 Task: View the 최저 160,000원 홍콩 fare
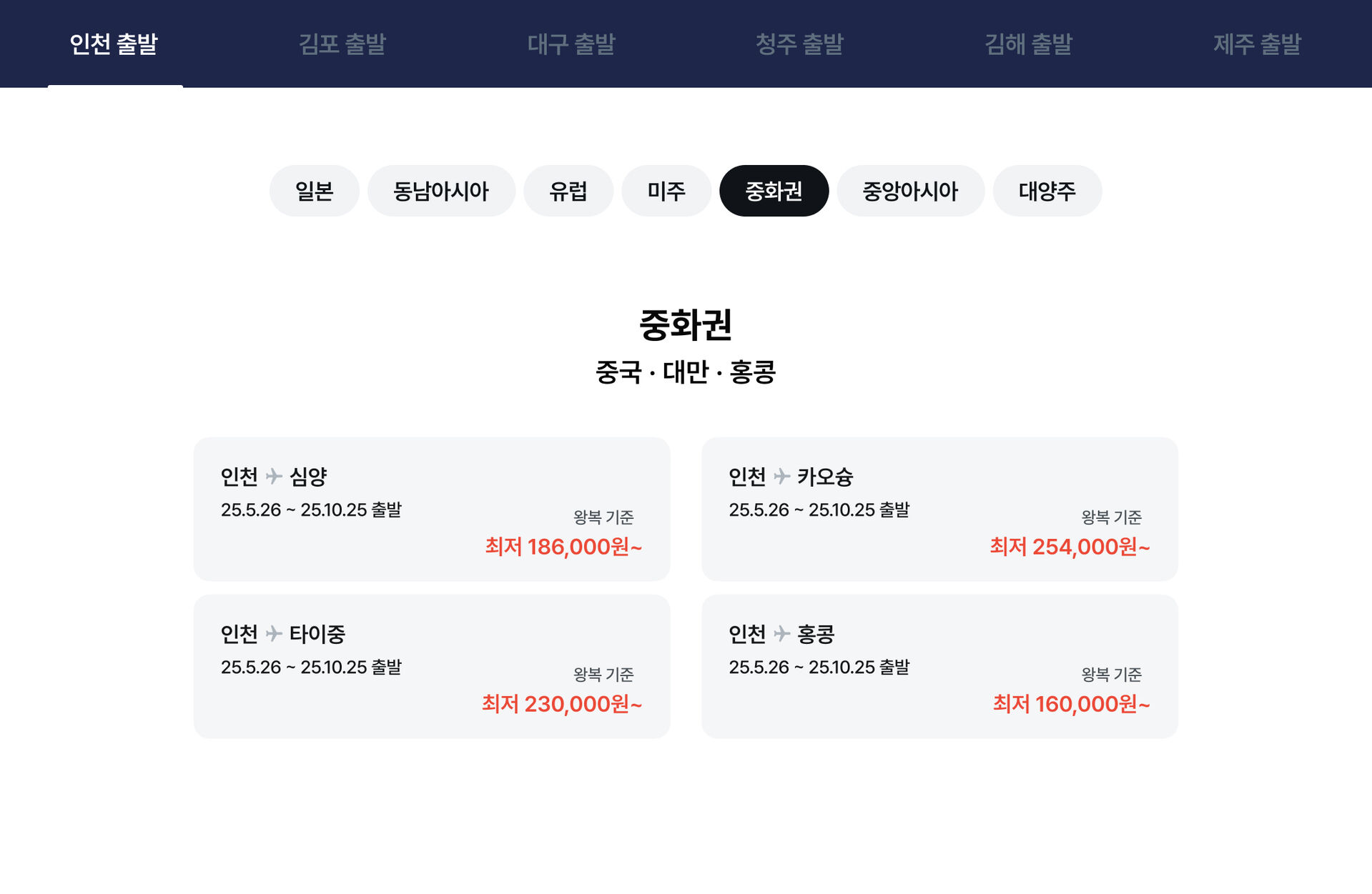pyautogui.click(x=1071, y=704)
